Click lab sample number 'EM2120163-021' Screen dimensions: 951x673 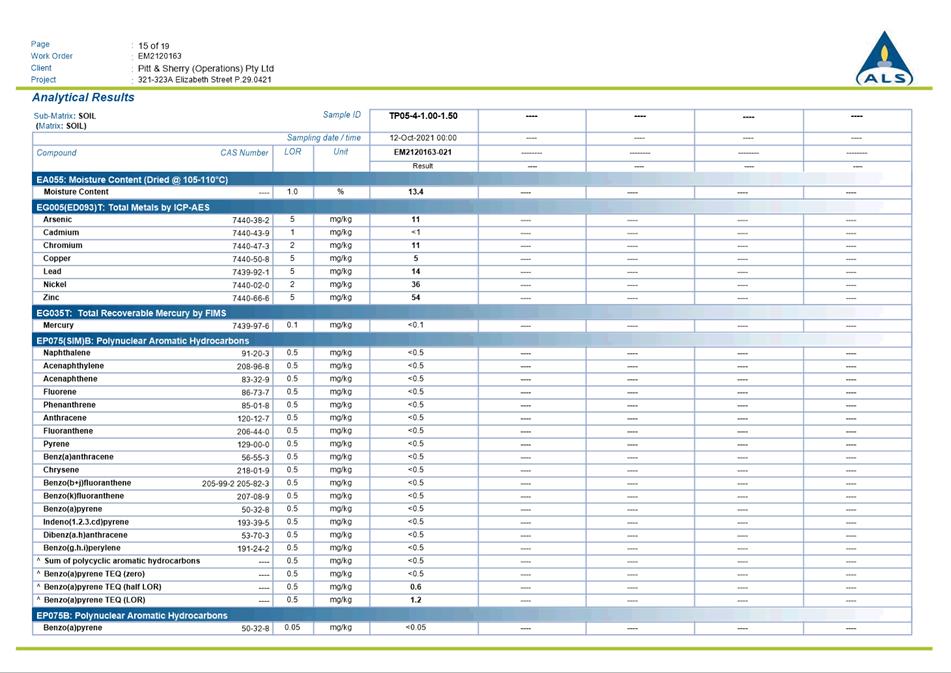(423, 153)
